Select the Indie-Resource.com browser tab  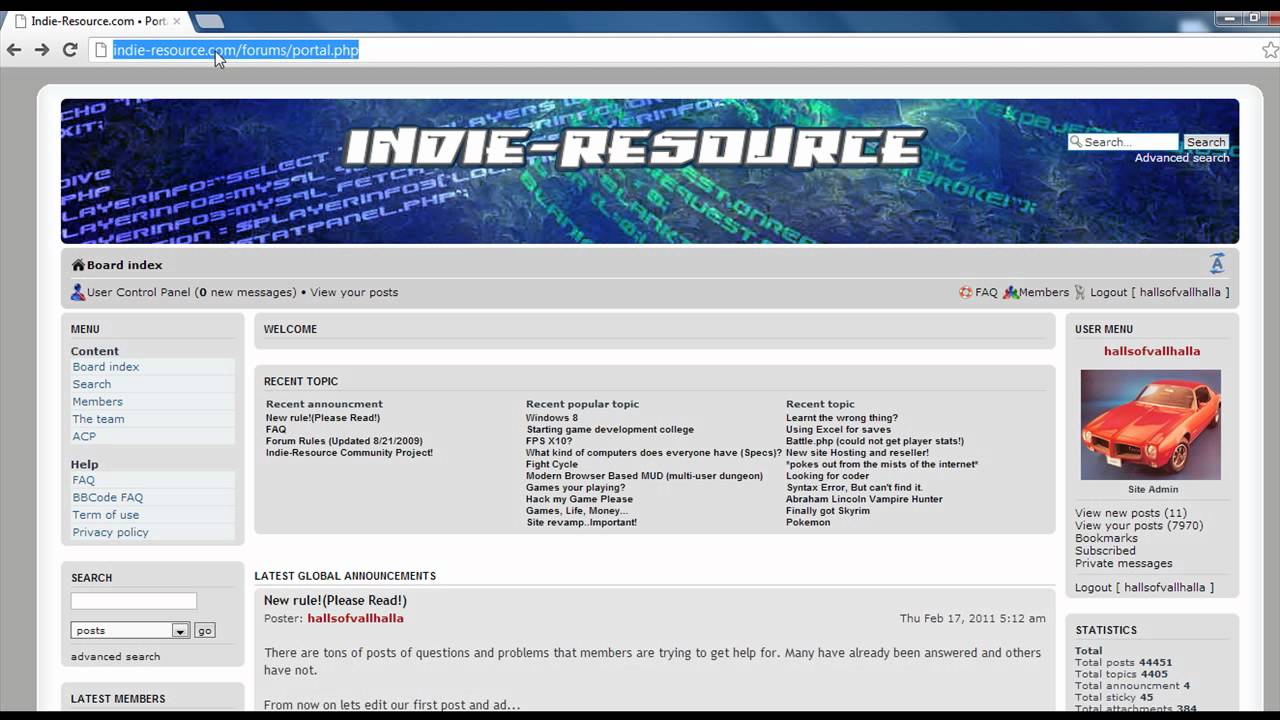[98, 21]
